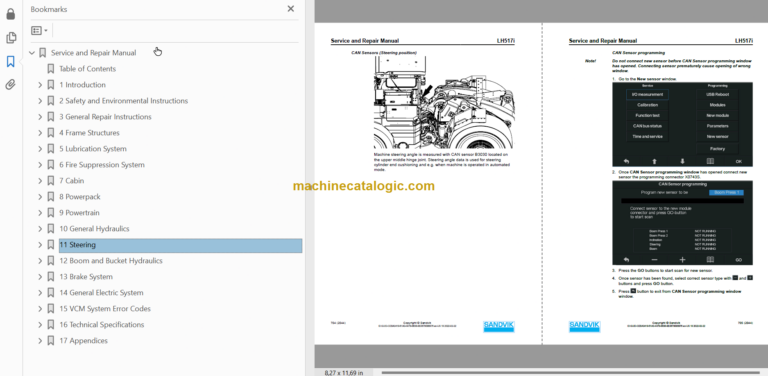Expand 15 VCM System Error Codes
Viewport: 768px width, 376px height.
pyautogui.click(x=40, y=309)
